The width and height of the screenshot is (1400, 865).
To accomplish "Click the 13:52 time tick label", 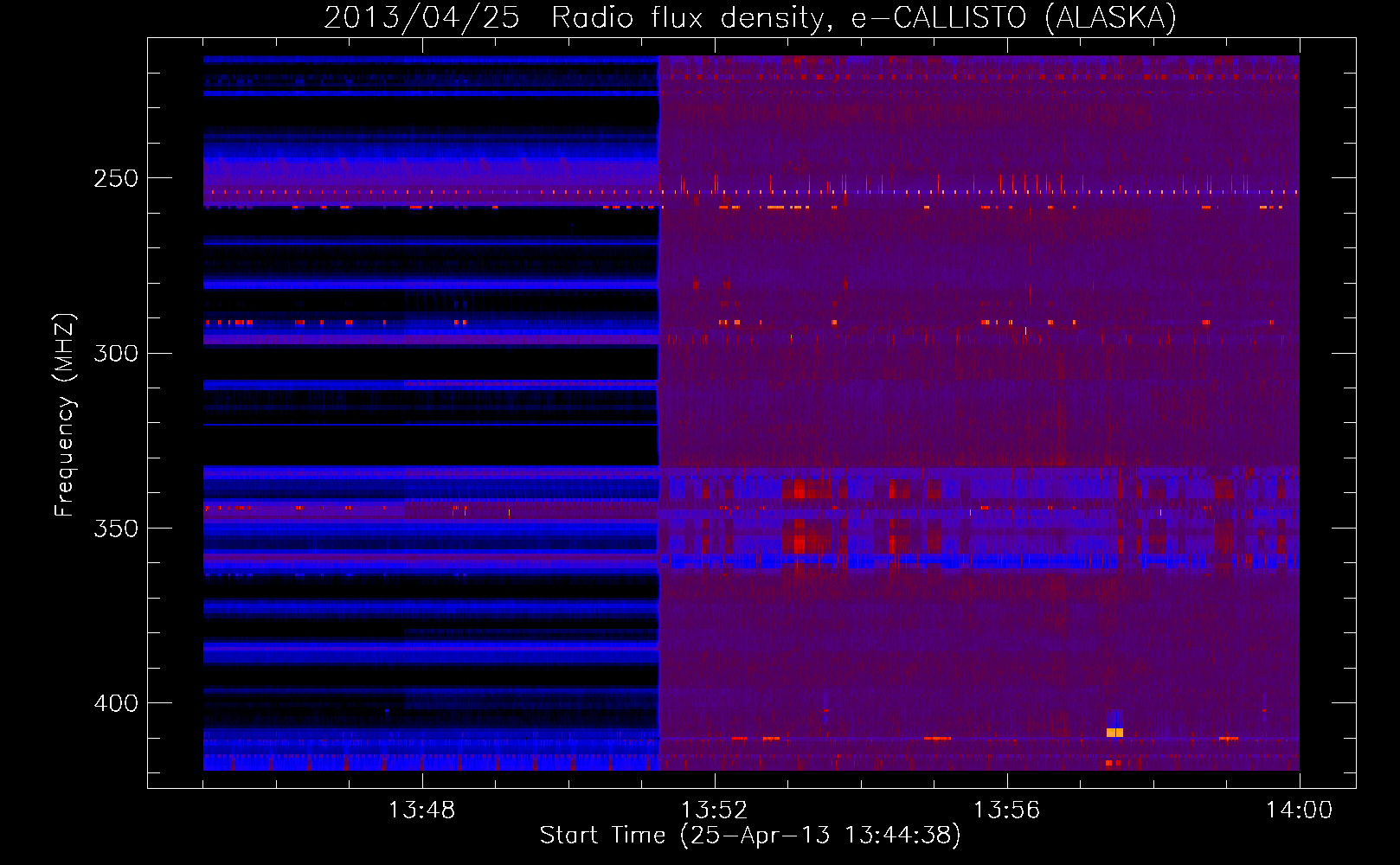I will point(714,811).
